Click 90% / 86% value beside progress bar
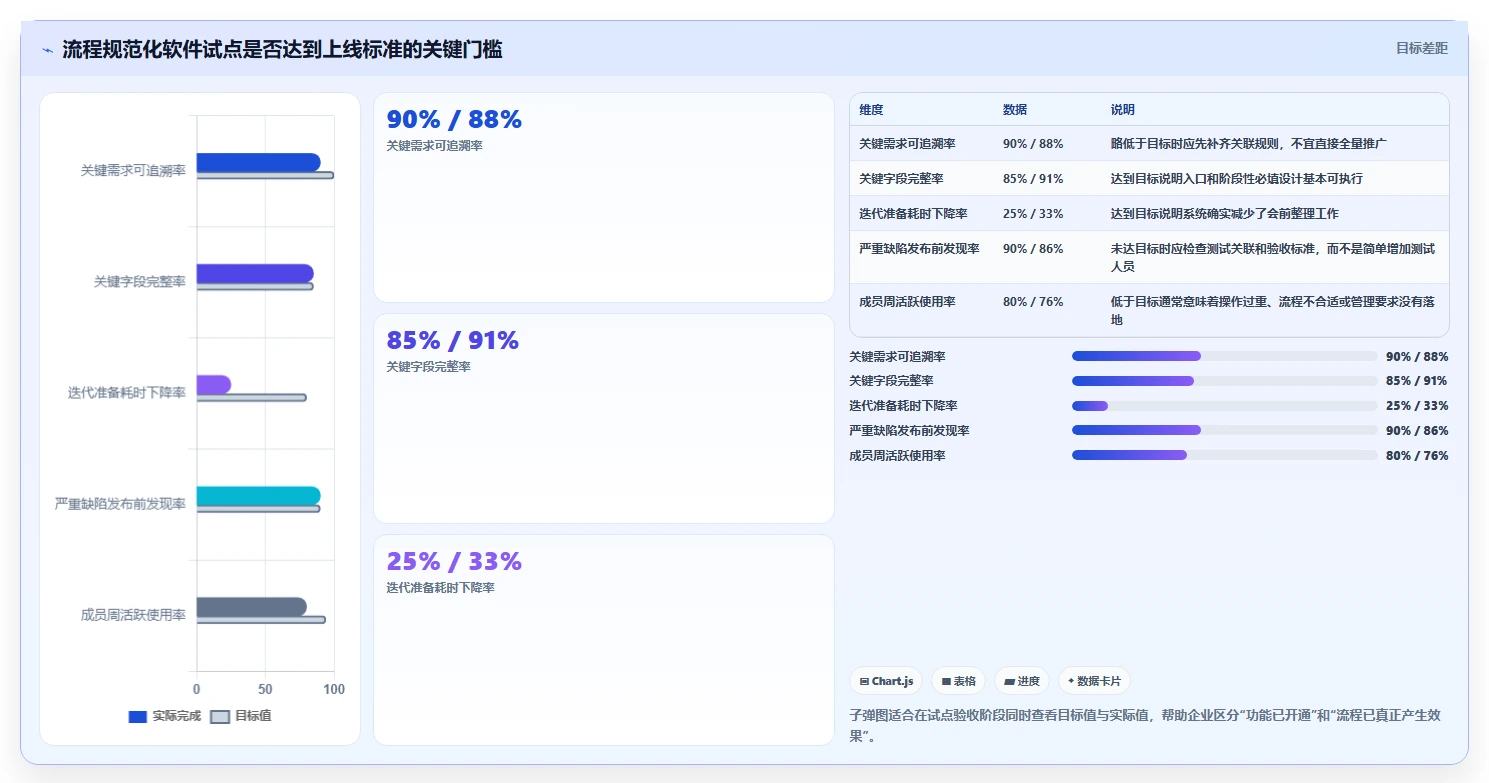The width and height of the screenshot is (1489, 783). coord(1417,431)
